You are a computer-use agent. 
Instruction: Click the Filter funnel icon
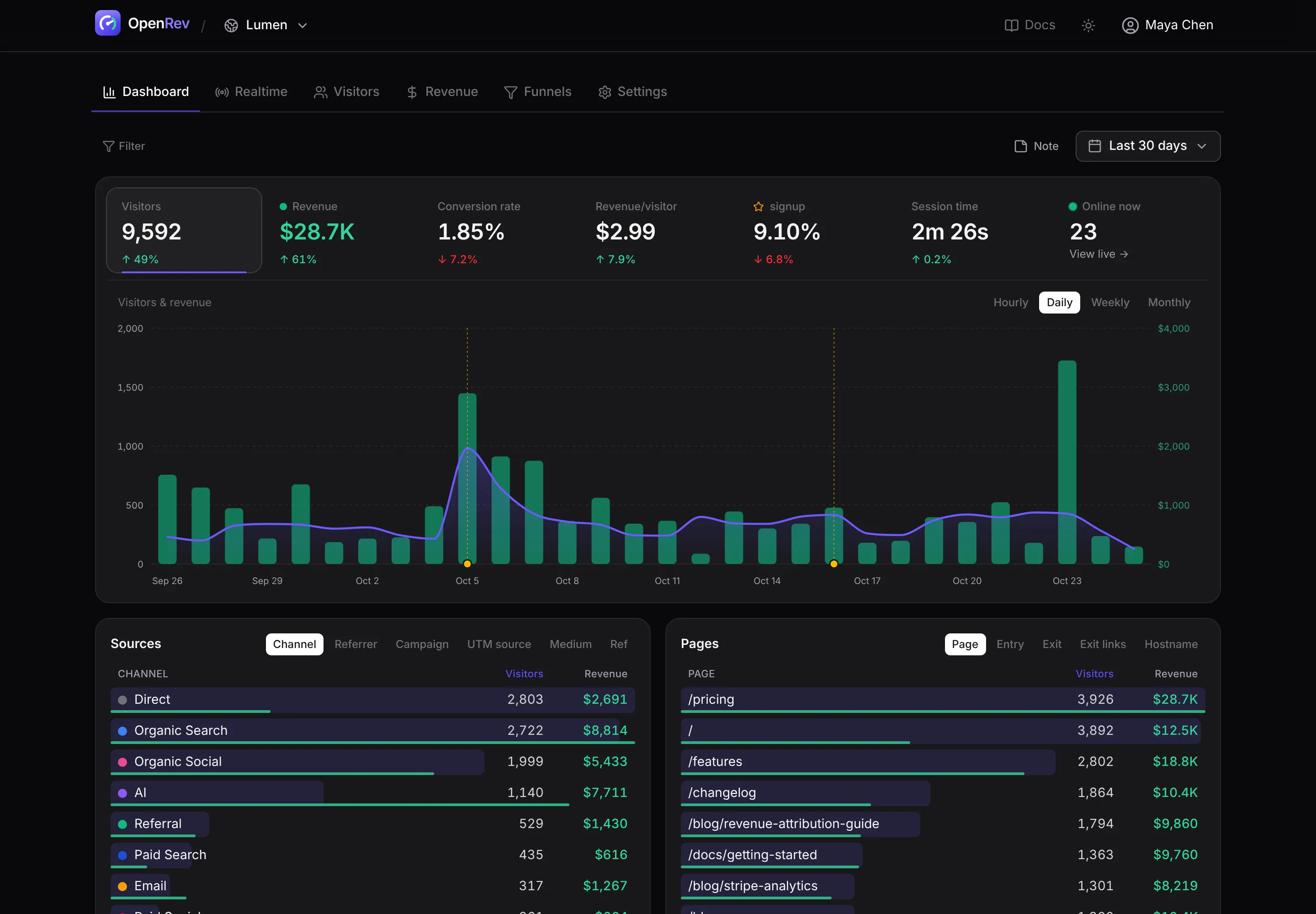coord(108,147)
